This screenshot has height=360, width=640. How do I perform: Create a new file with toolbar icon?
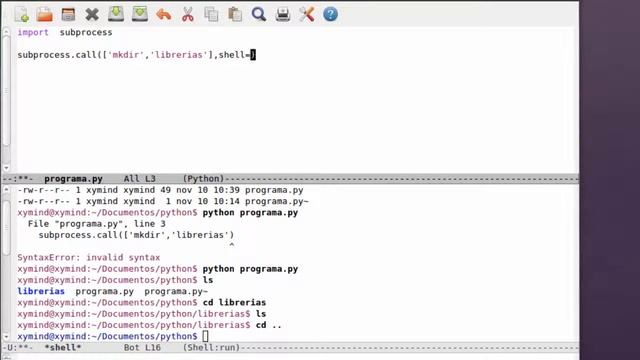22,14
